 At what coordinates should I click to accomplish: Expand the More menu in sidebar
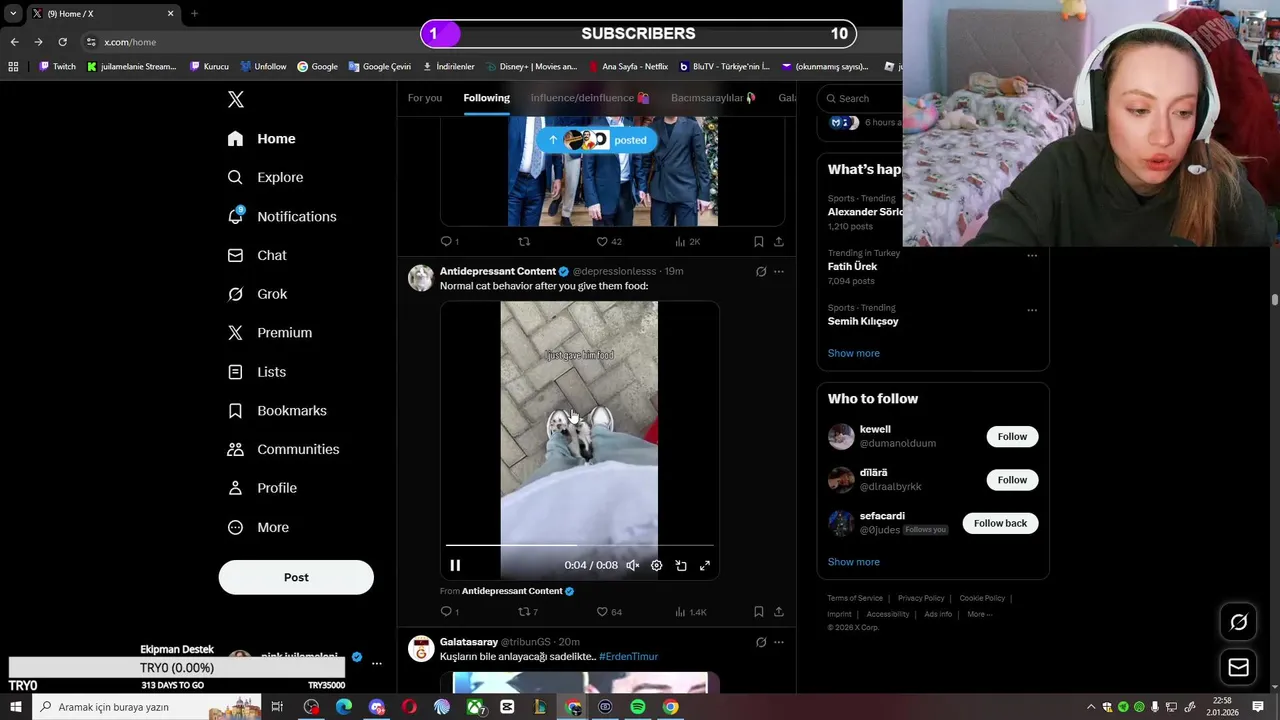pyautogui.click(x=258, y=527)
